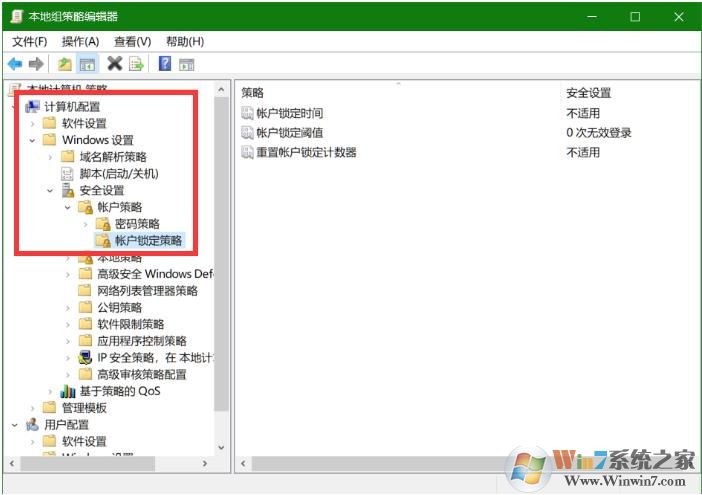Collapse the 帐户策略 node
This screenshot has height=495, width=702.
68,207
